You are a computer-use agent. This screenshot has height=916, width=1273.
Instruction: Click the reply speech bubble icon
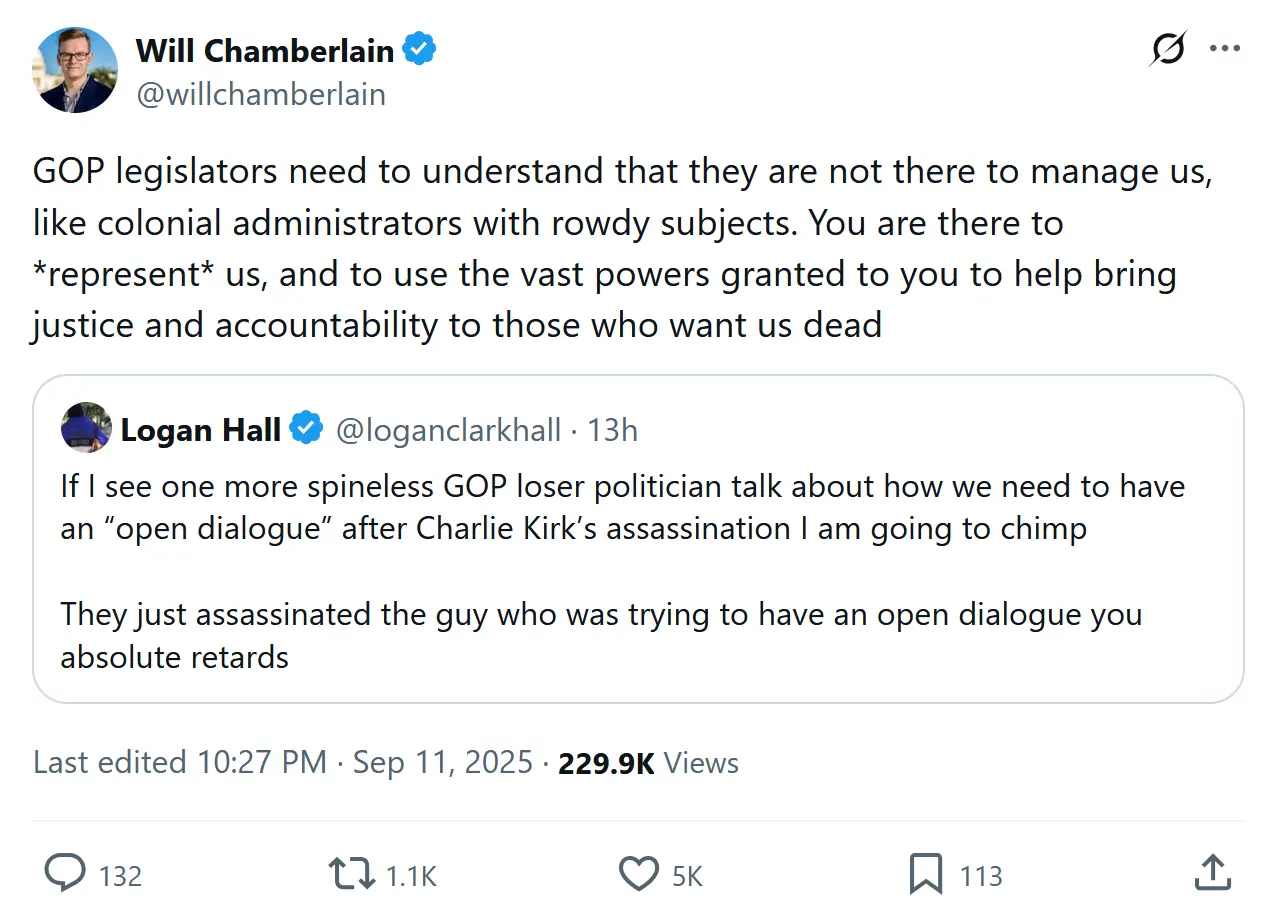point(67,873)
